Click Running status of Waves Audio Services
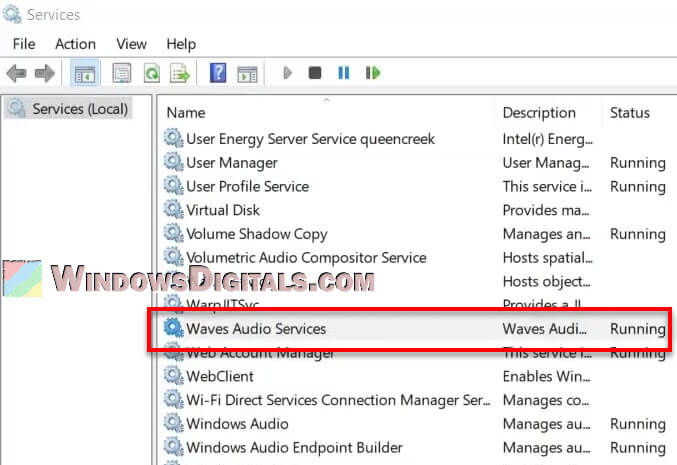This screenshot has width=677, height=465. click(x=638, y=329)
